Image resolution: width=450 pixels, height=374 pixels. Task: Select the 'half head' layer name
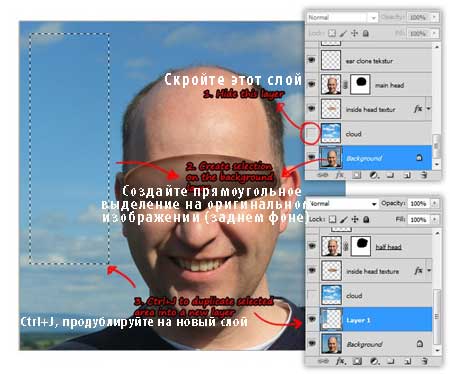coord(388,247)
